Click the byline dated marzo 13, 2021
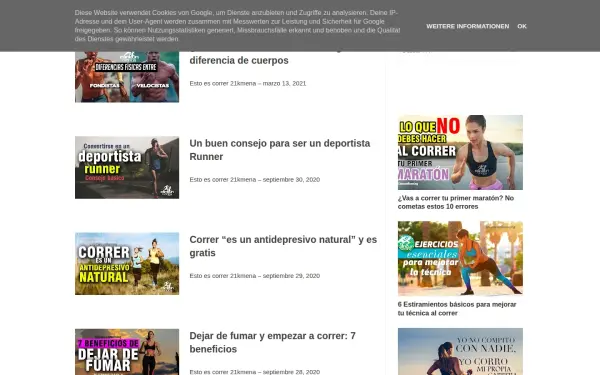Screen dimensions: 600x375 pyautogui.click(x=248, y=83)
